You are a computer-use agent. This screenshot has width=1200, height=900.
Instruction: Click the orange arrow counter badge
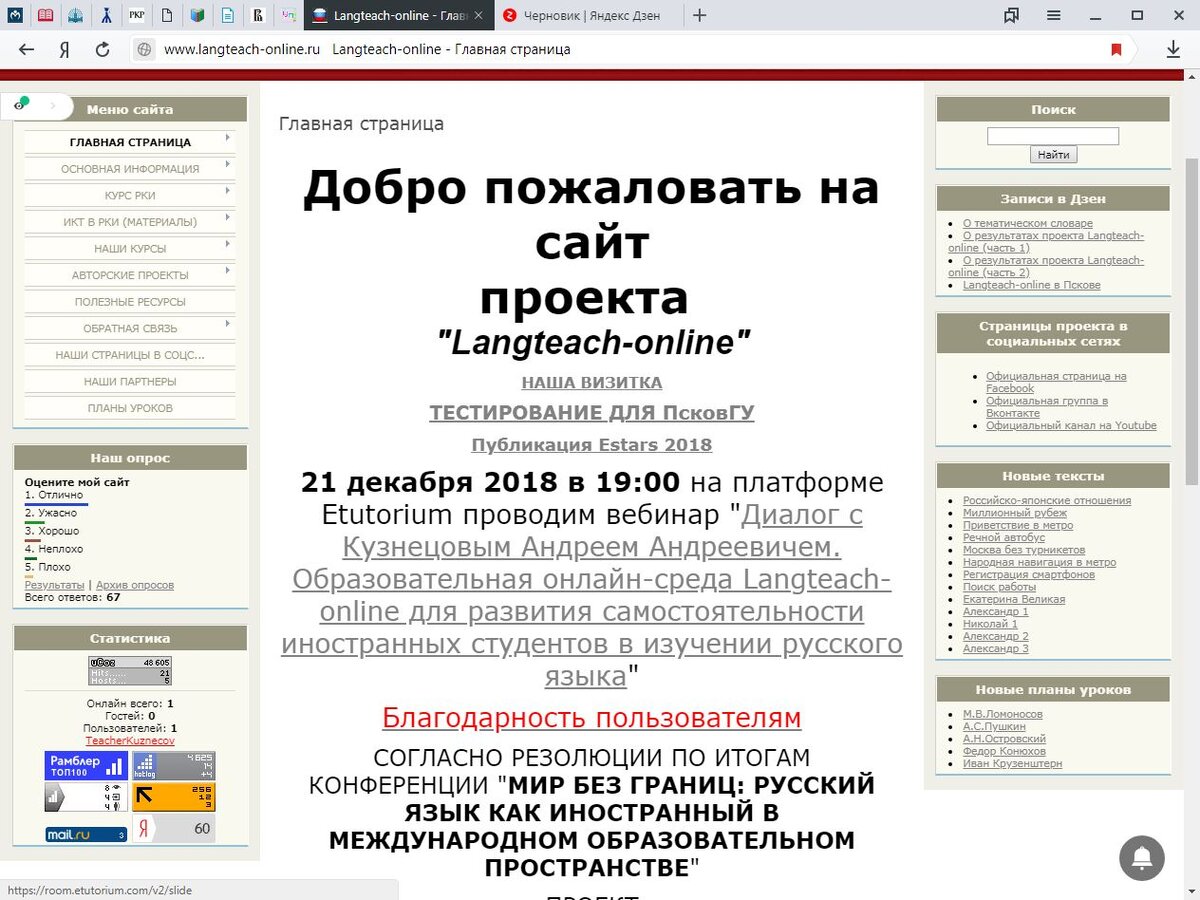[174, 797]
